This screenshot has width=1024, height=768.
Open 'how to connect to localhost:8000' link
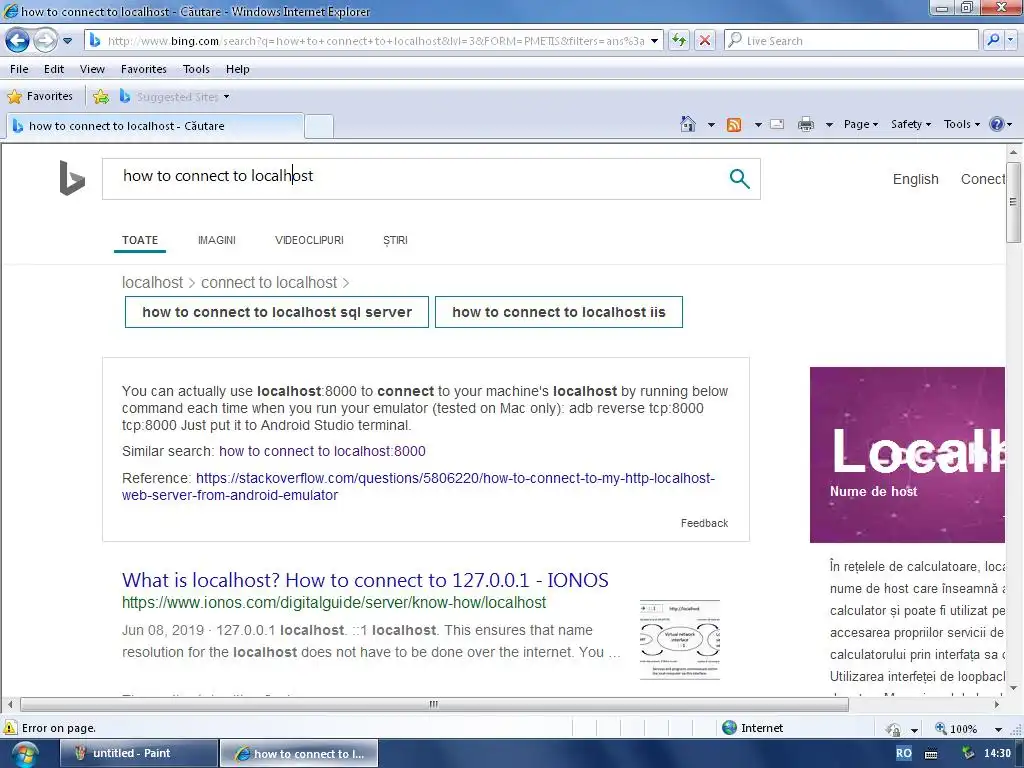pos(322,451)
